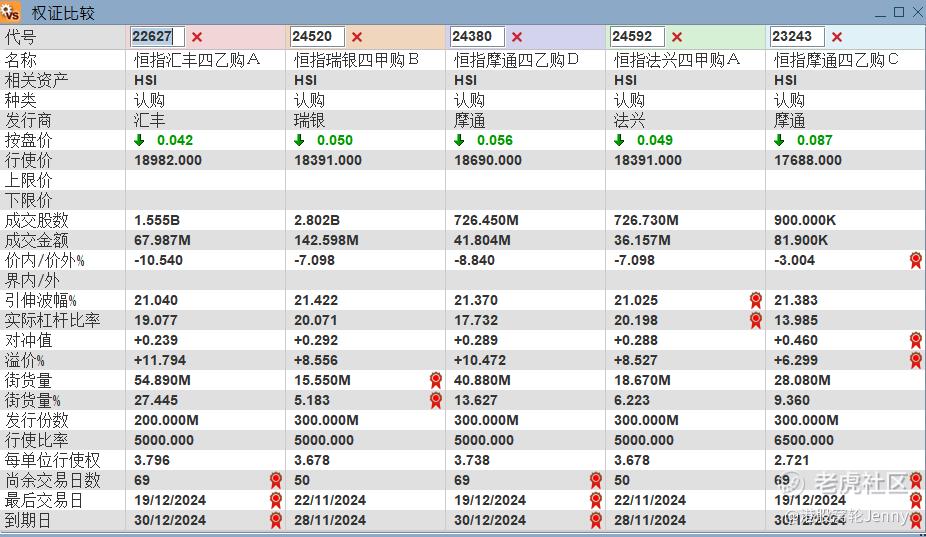Screen dimensions: 926x537
Task: Select warrant name 恒指汇丰四乙购A
Action: tap(197, 60)
